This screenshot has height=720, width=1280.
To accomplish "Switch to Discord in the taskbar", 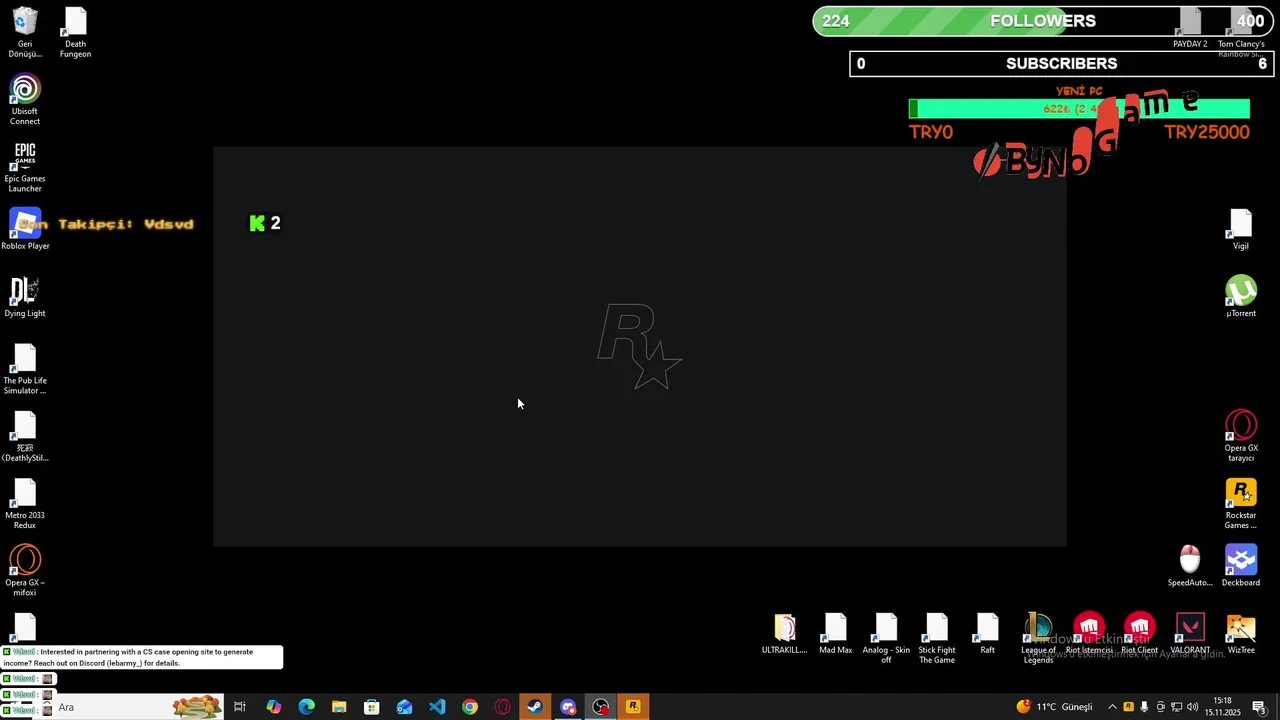I will pos(568,707).
